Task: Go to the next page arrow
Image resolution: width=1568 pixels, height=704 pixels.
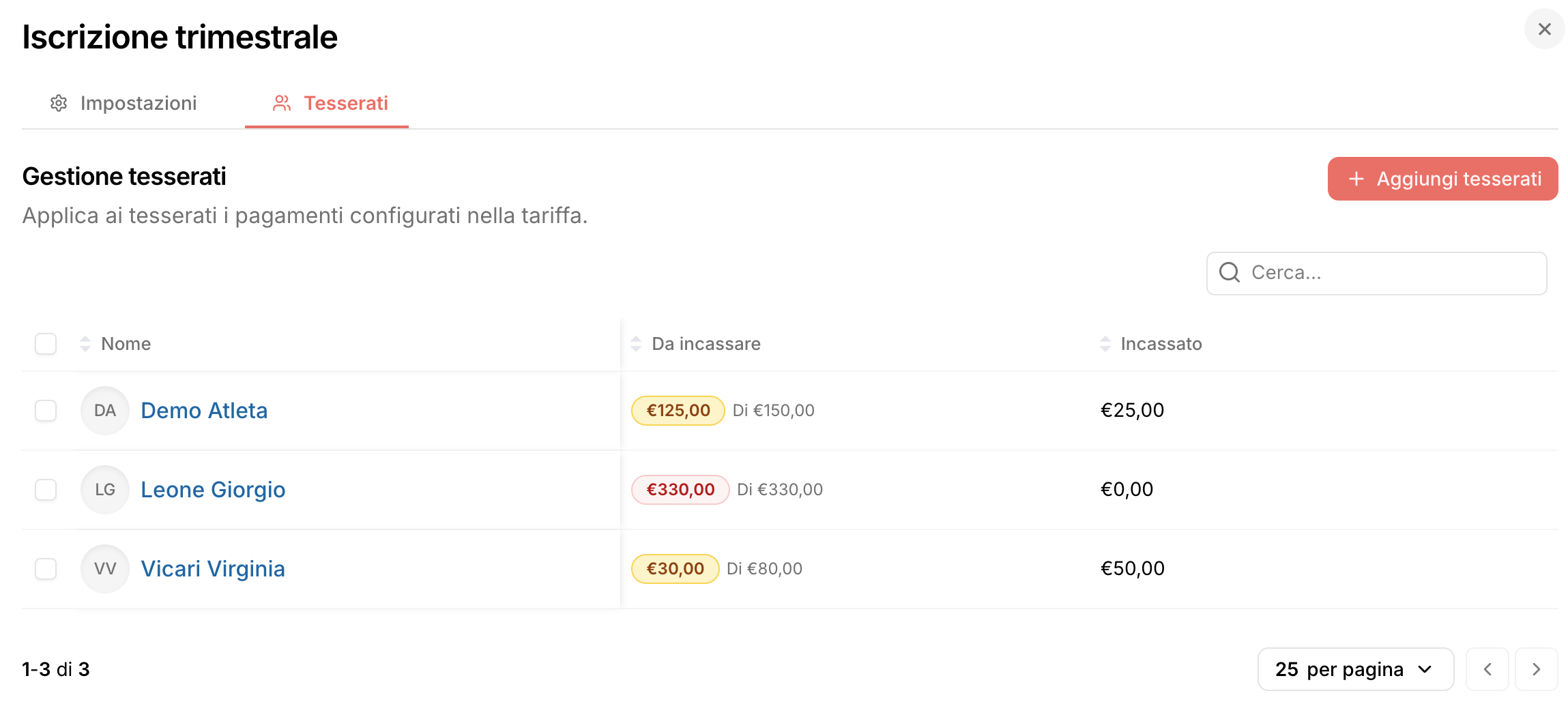Action: (x=1536, y=669)
